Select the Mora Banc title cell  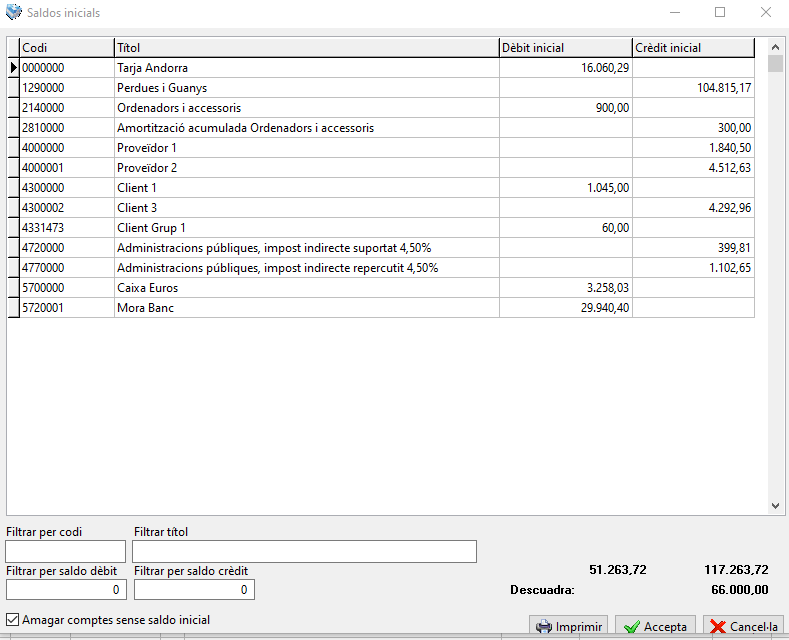[x=307, y=308]
